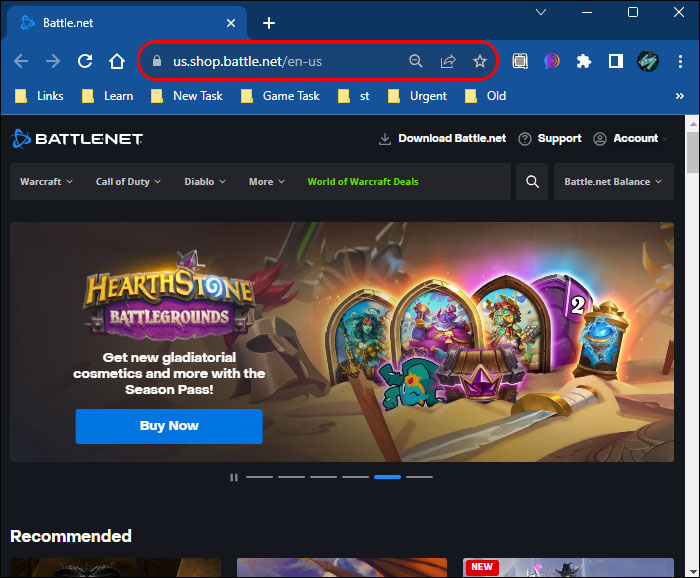Click the Battle.net logo

pos(77,139)
